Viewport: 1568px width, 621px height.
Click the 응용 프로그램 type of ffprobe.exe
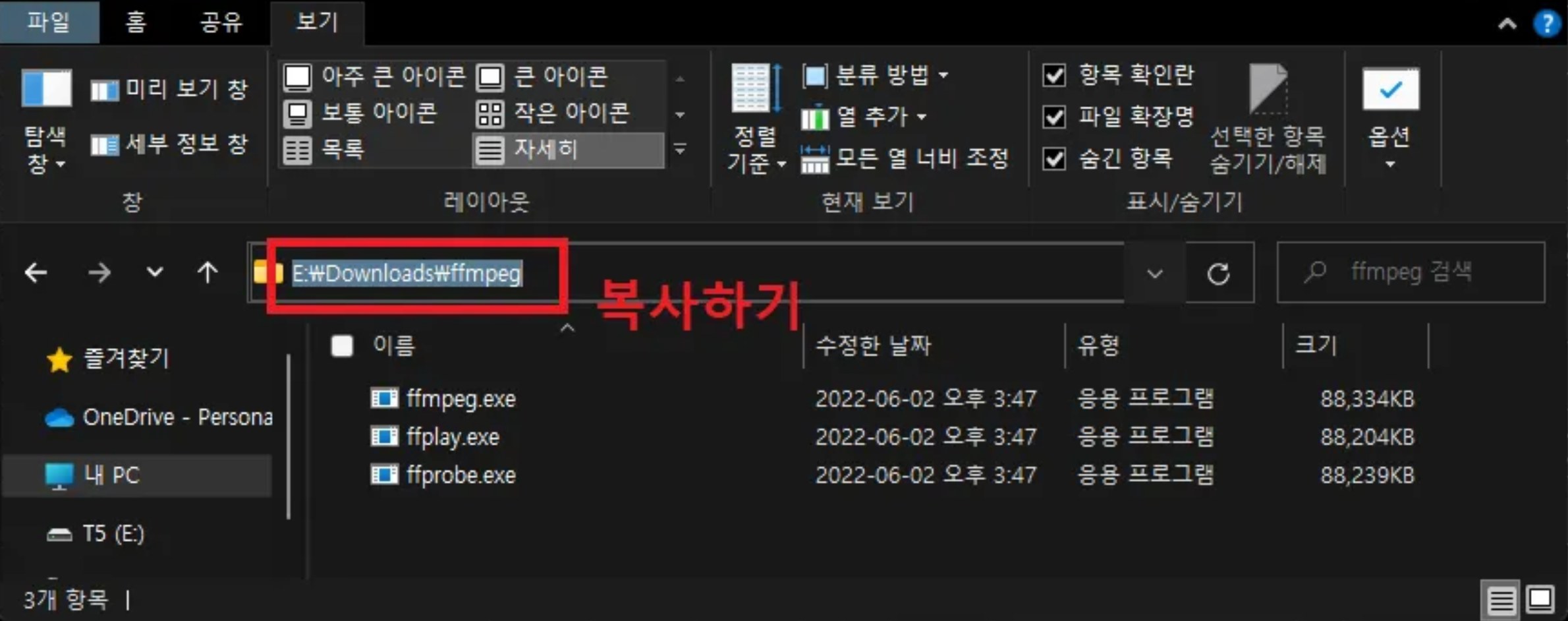click(x=1146, y=475)
